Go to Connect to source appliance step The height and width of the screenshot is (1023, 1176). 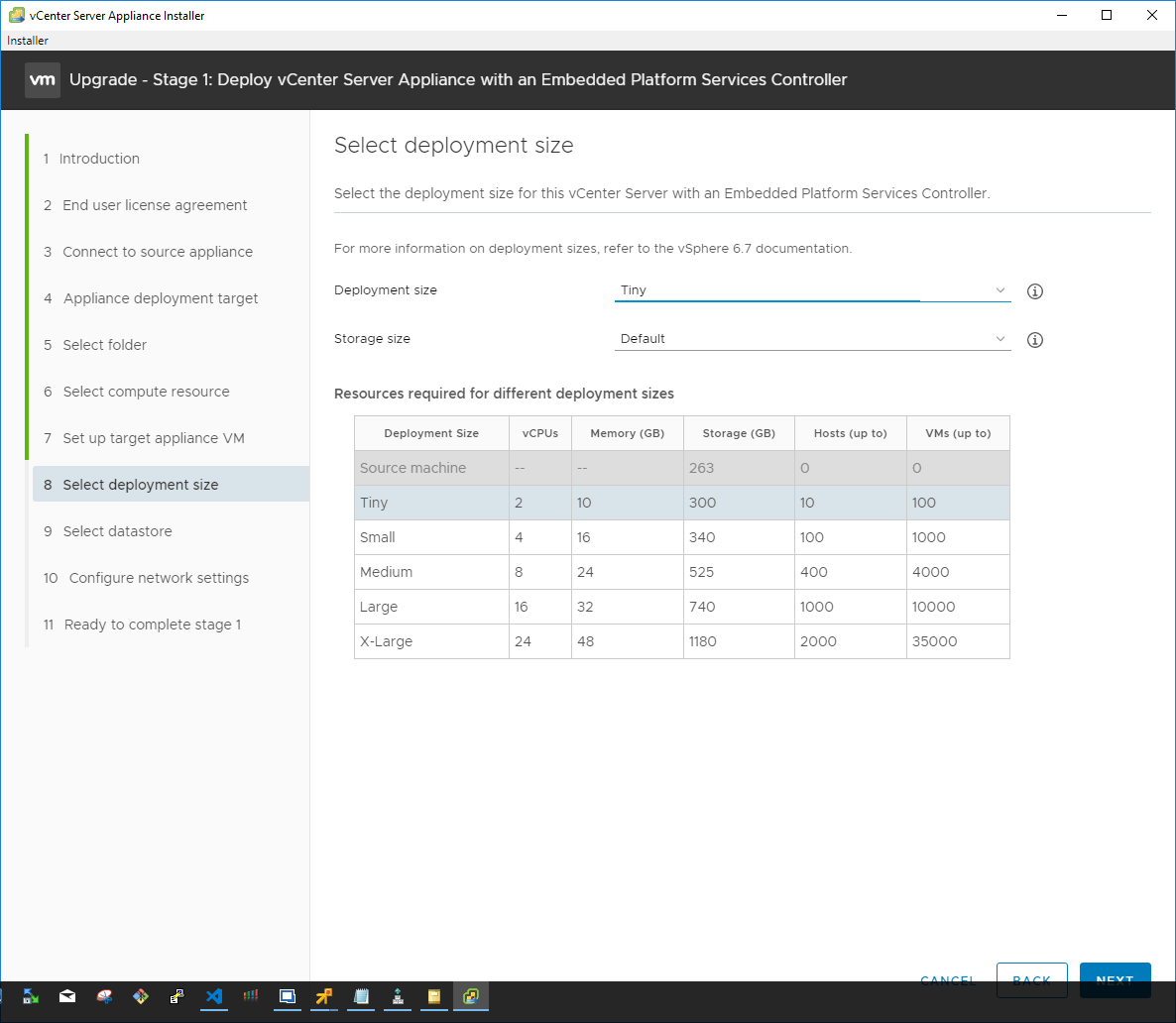point(148,251)
